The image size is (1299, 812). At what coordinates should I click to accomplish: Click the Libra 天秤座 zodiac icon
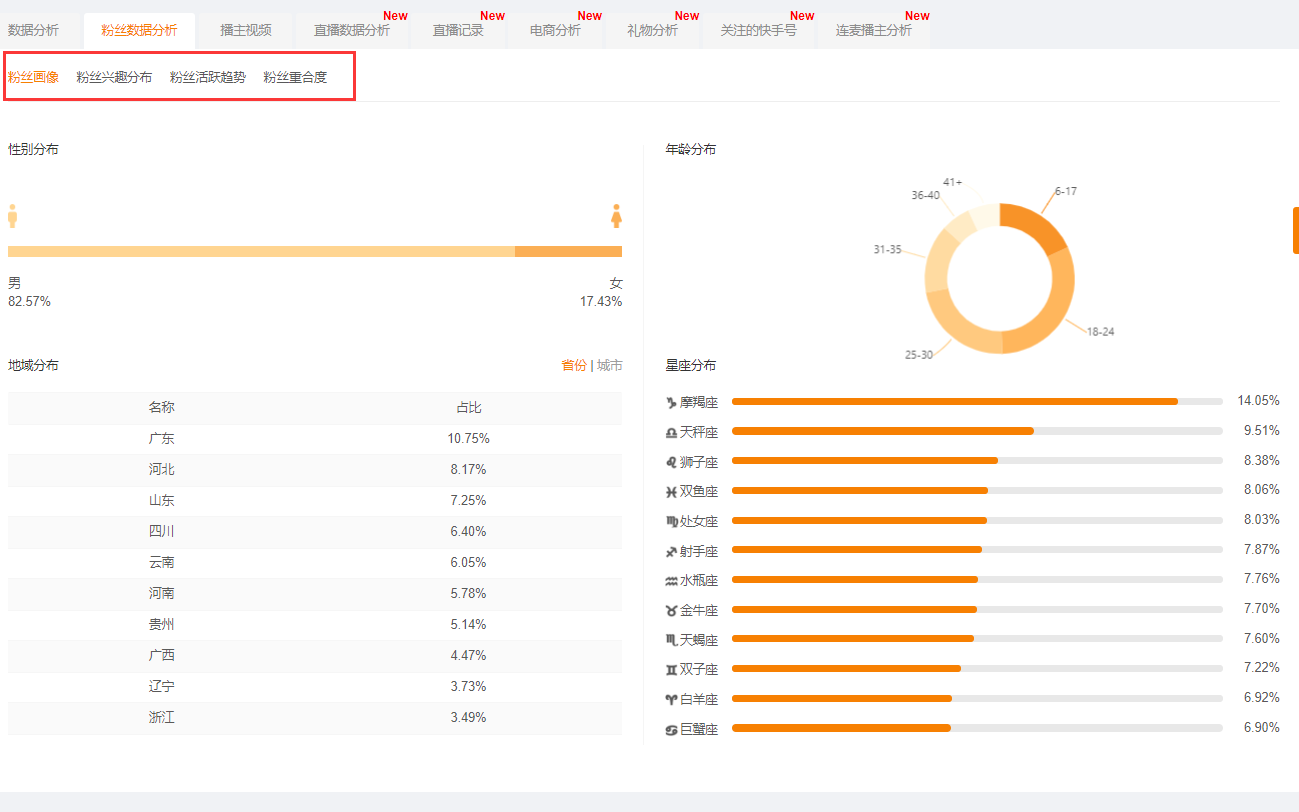[x=671, y=433]
